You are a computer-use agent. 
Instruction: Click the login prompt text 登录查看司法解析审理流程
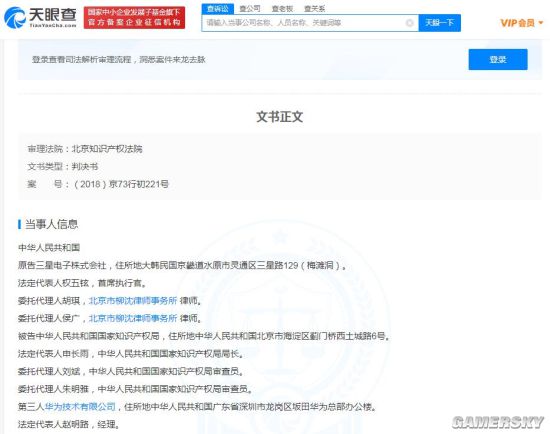(119, 59)
